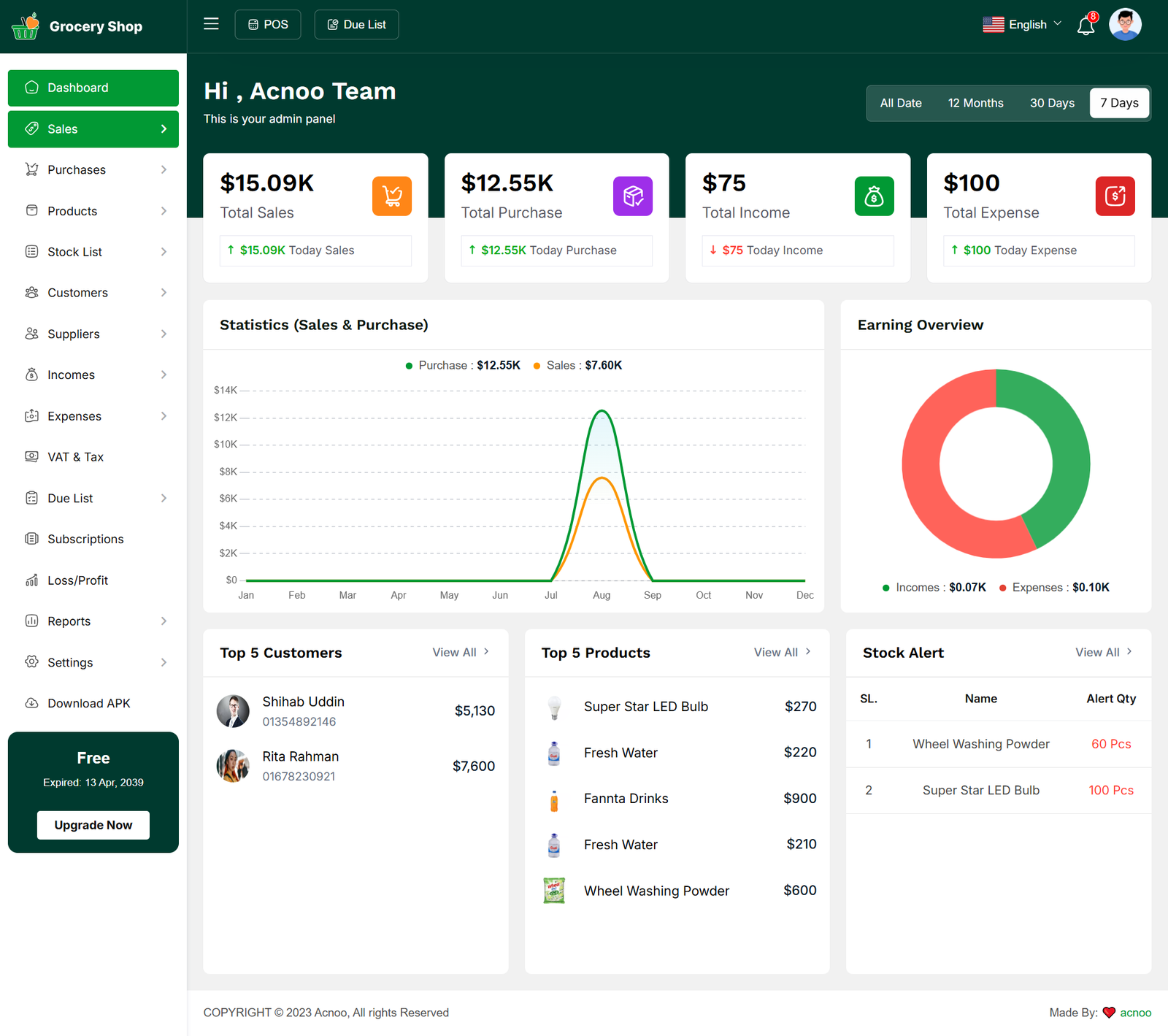
Task: Click the green Total Income money bag icon
Action: tap(874, 196)
